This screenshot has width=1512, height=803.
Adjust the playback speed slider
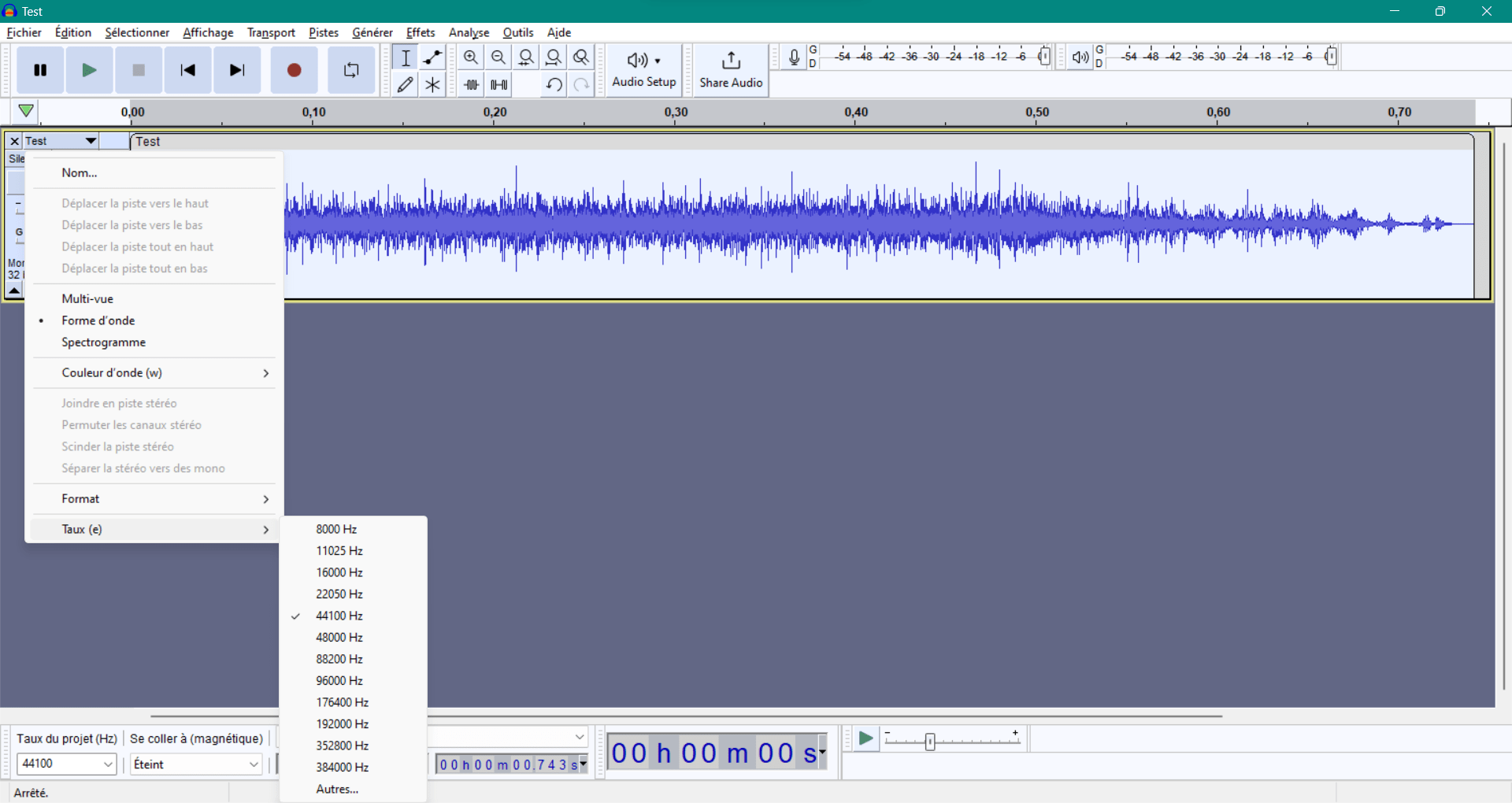(930, 742)
